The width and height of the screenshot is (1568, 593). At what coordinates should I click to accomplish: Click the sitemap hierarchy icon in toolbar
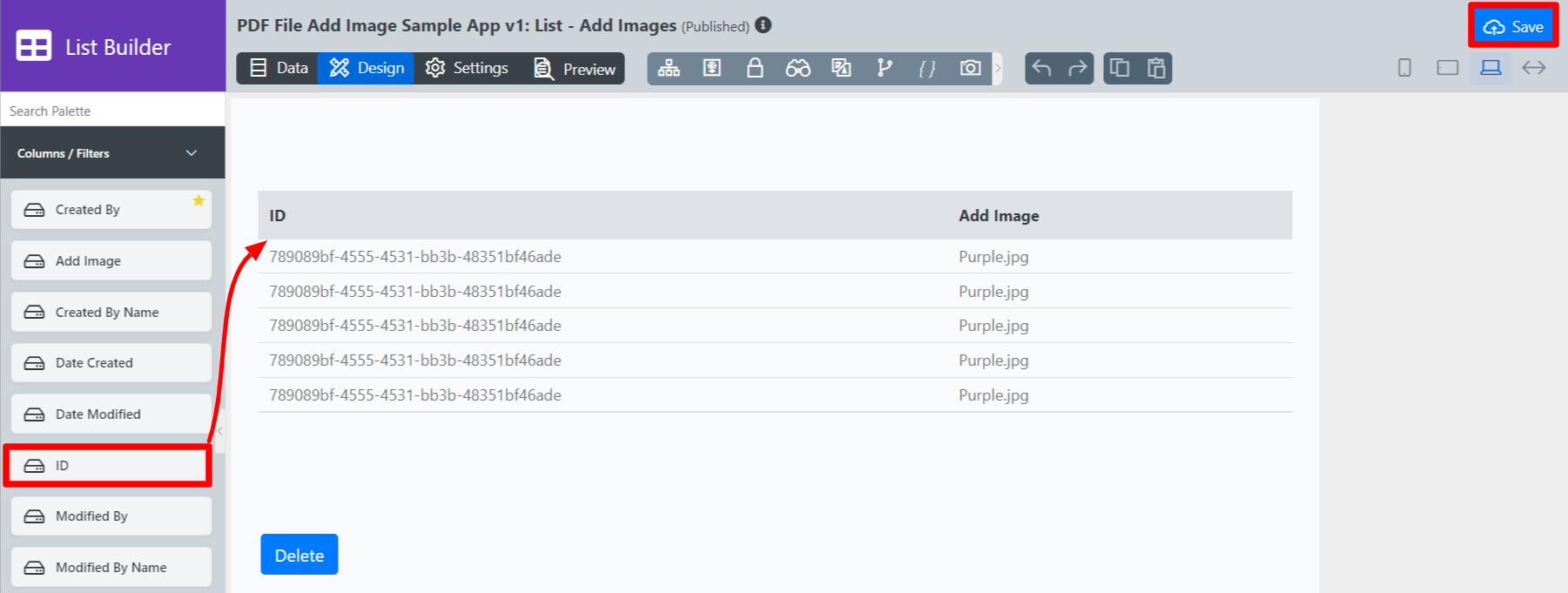coord(669,68)
